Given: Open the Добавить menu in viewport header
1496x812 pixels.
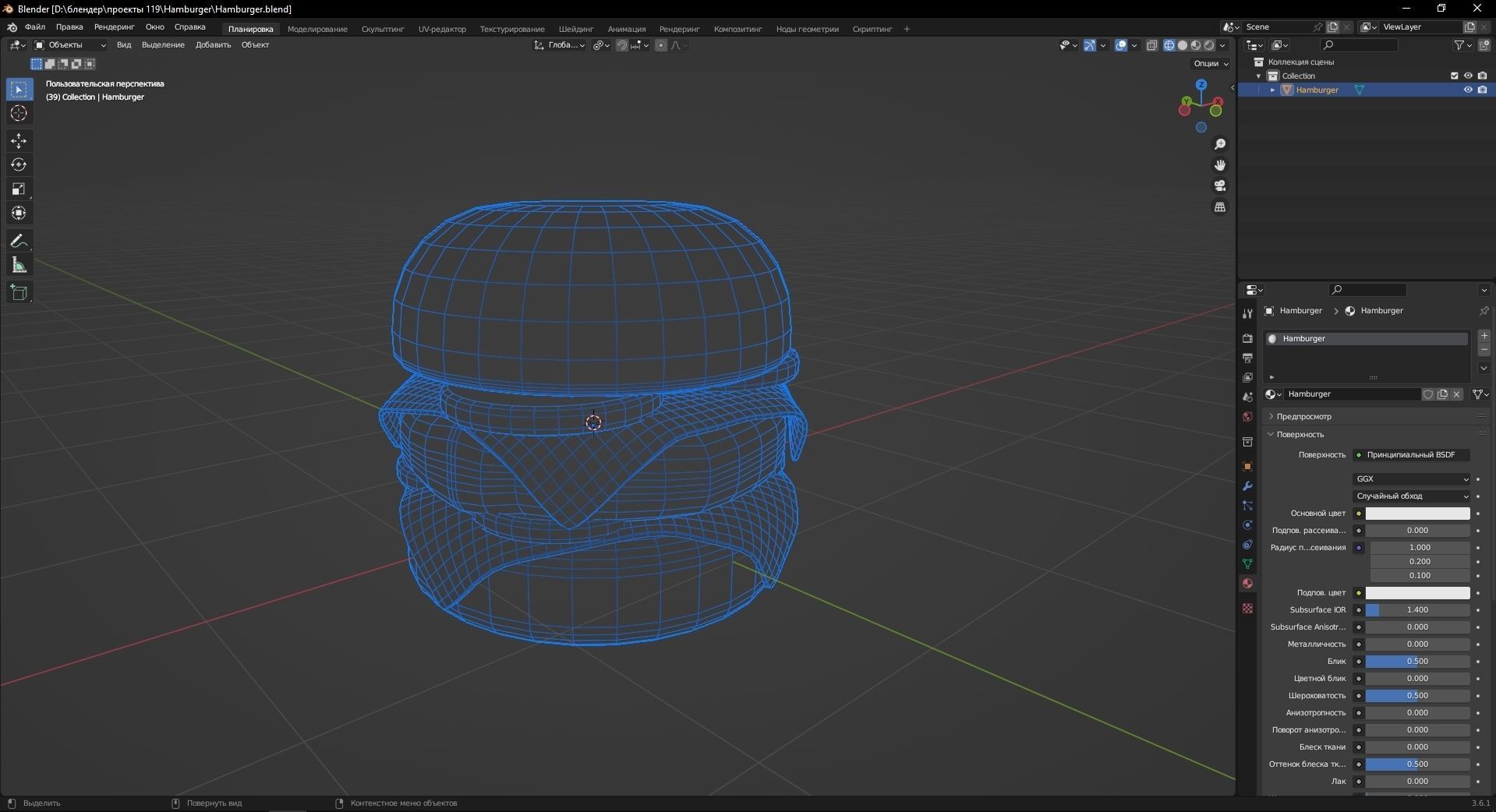Looking at the screenshot, I should tap(213, 45).
